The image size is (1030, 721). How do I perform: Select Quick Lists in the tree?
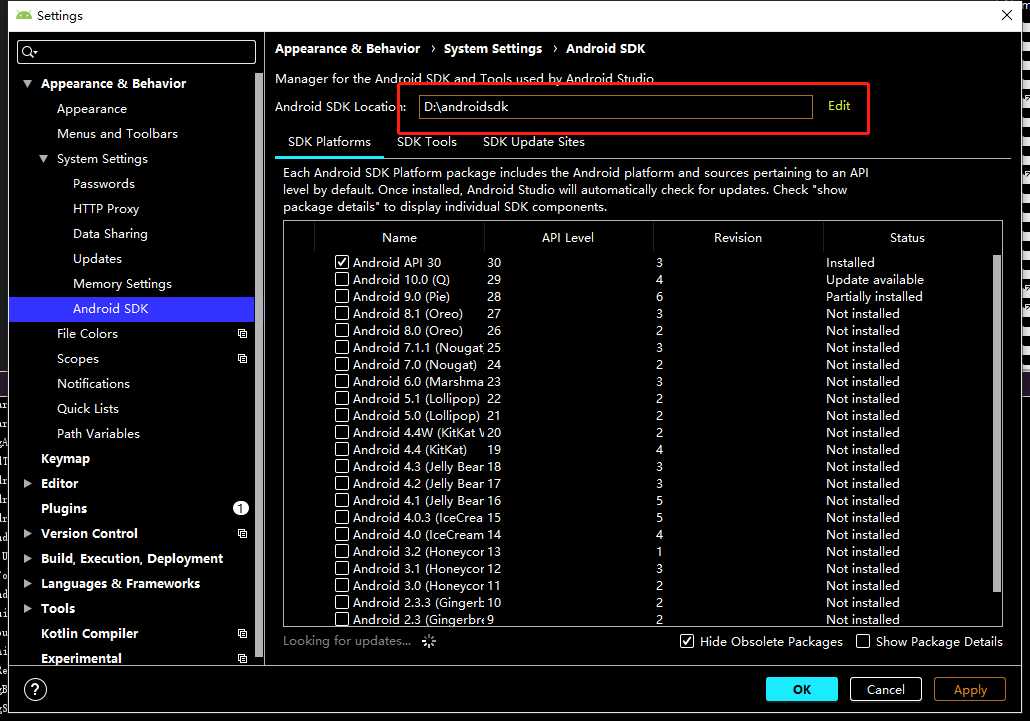pyautogui.click(x=88, y=408)
